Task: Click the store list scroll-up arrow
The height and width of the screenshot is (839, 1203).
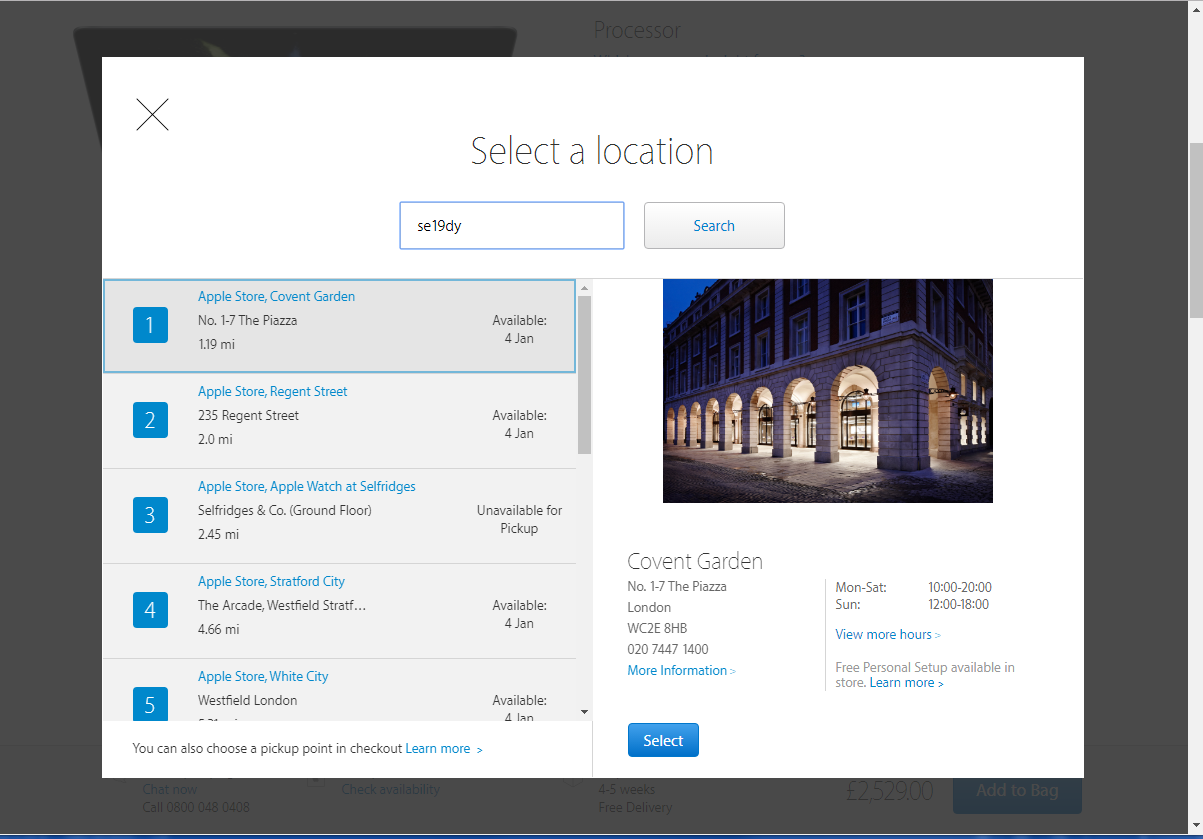Action: tap(584, 287)
